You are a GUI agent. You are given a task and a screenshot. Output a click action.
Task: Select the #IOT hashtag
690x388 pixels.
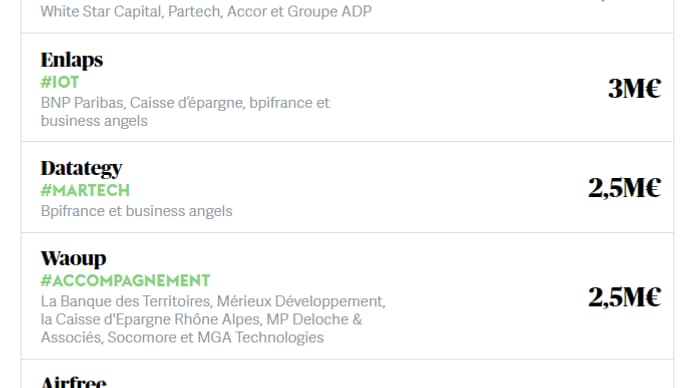point(60,82)
